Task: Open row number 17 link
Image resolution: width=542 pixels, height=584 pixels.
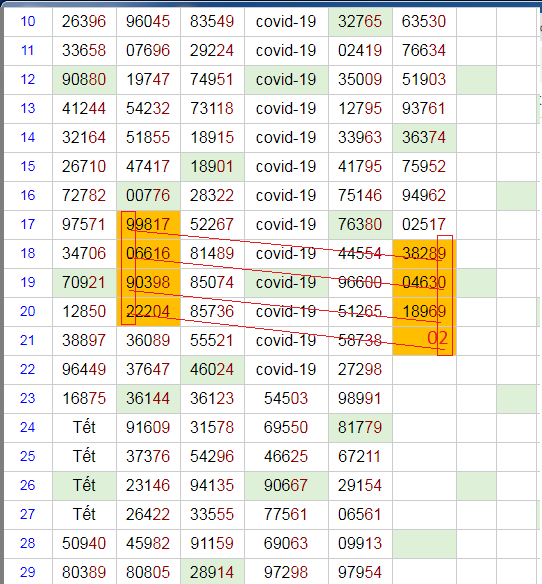Action: pos(28,224)
